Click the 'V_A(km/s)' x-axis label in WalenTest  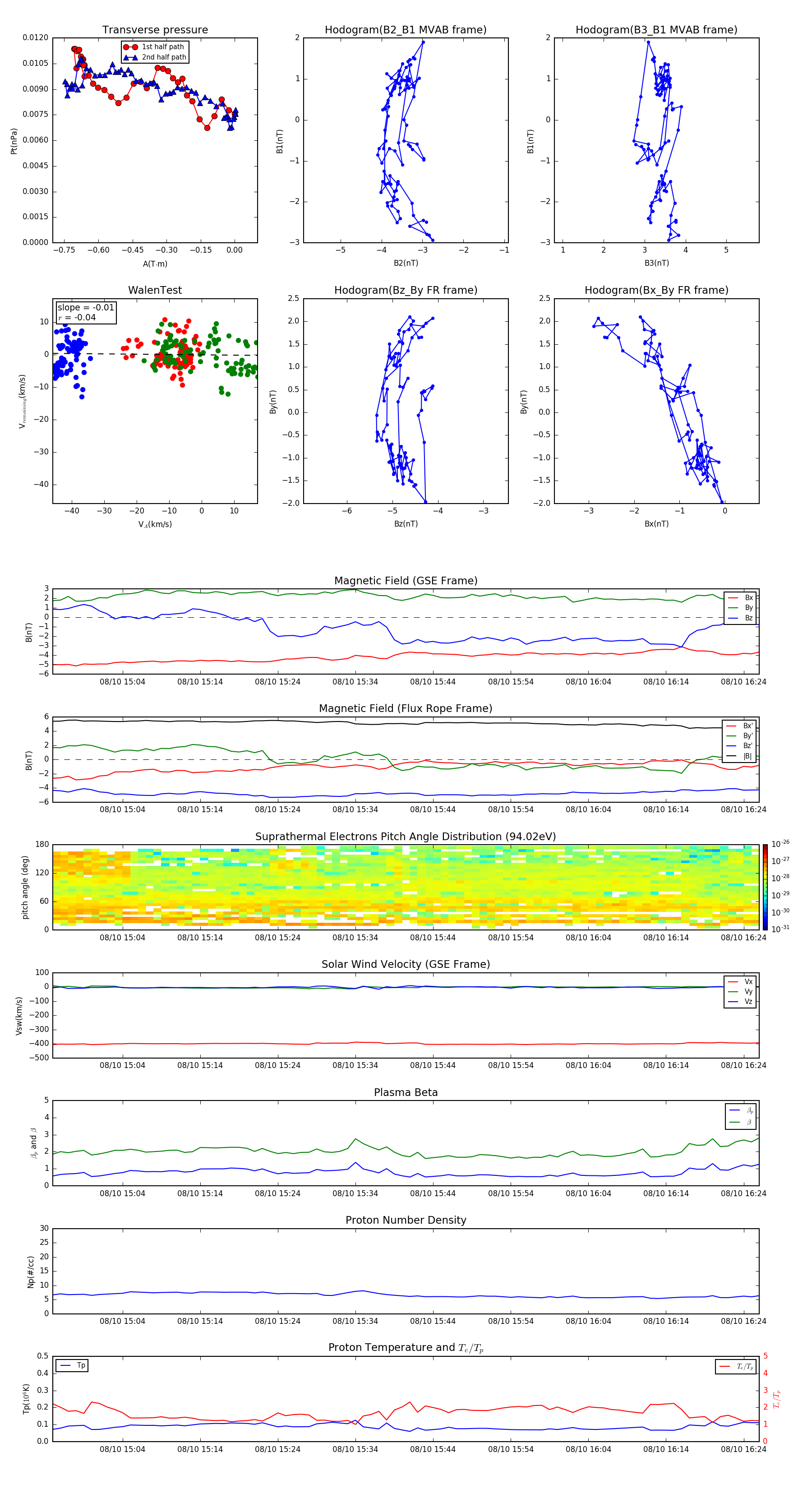click(x=155, y=524)
